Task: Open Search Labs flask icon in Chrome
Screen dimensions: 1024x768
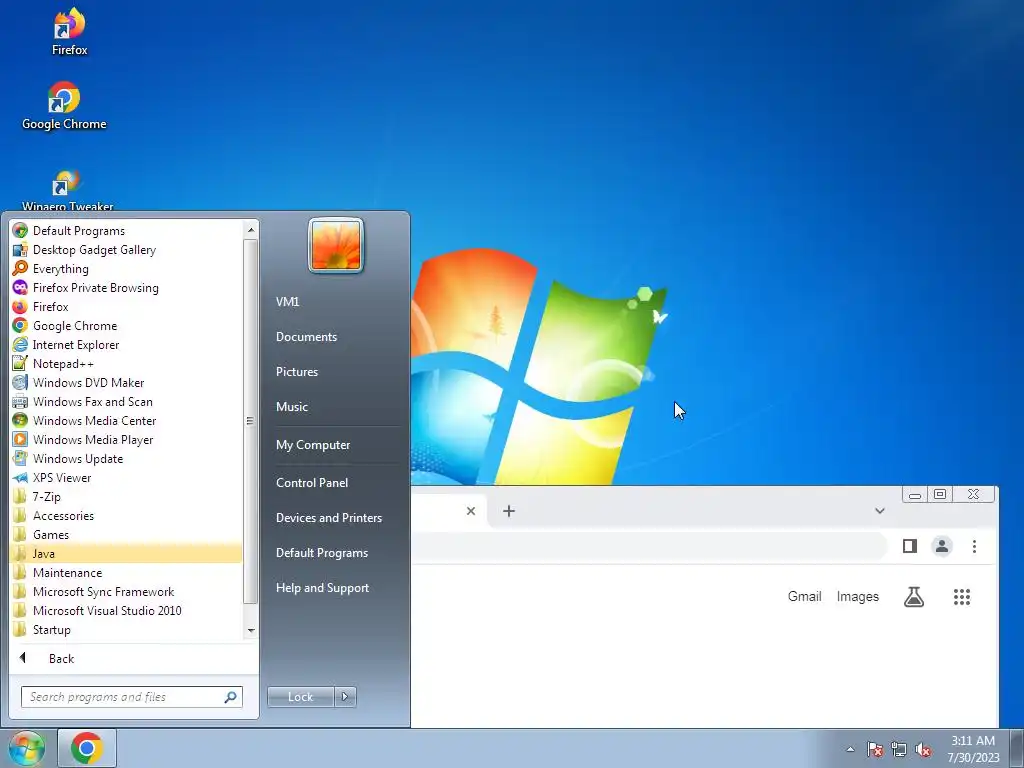Action: pos(914,596)
